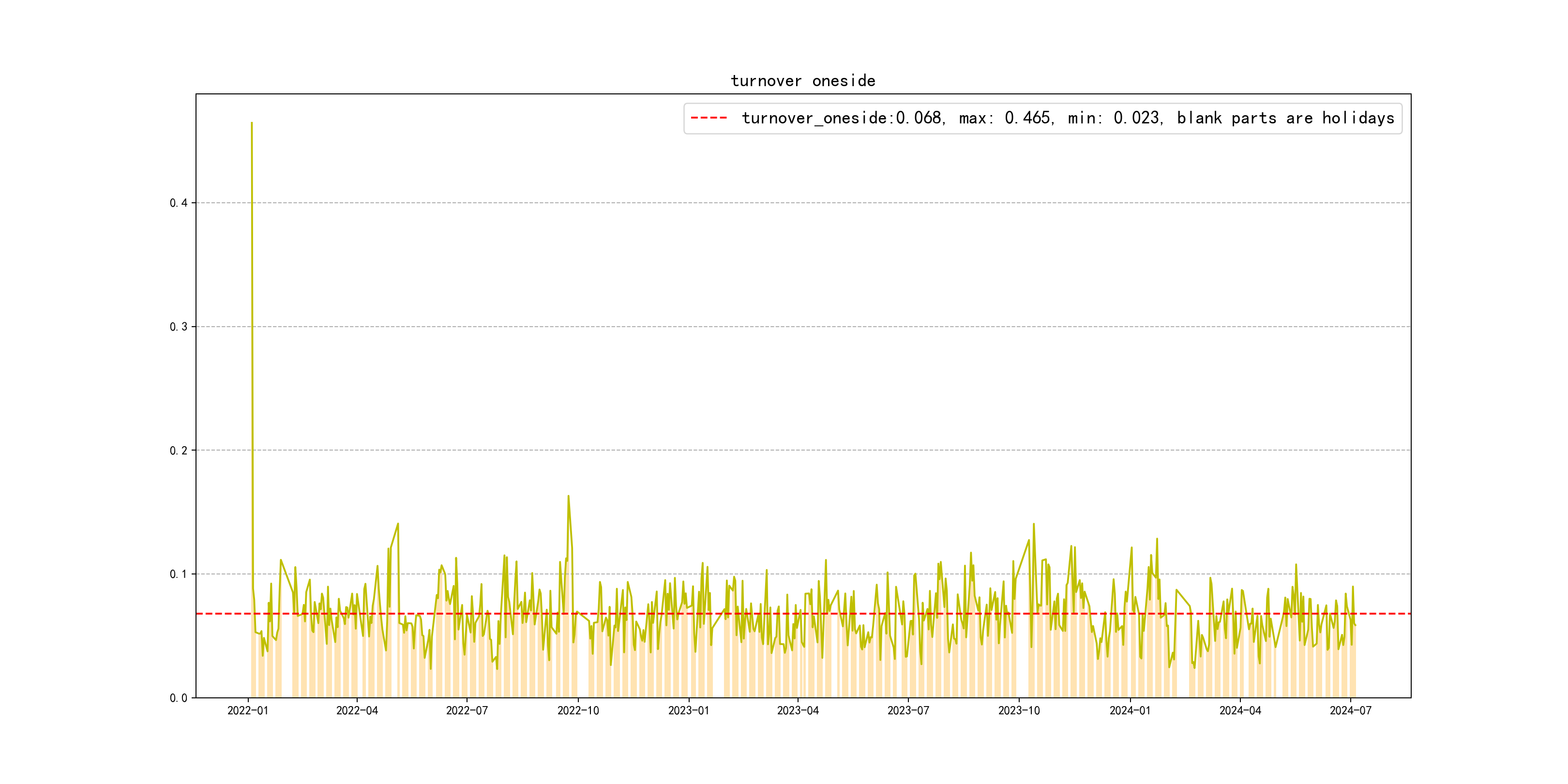Click the 0.4 y-axis tick label
Image resolution: width=1568 pixels, height=784 pixels.
click(x=179, y=203)
